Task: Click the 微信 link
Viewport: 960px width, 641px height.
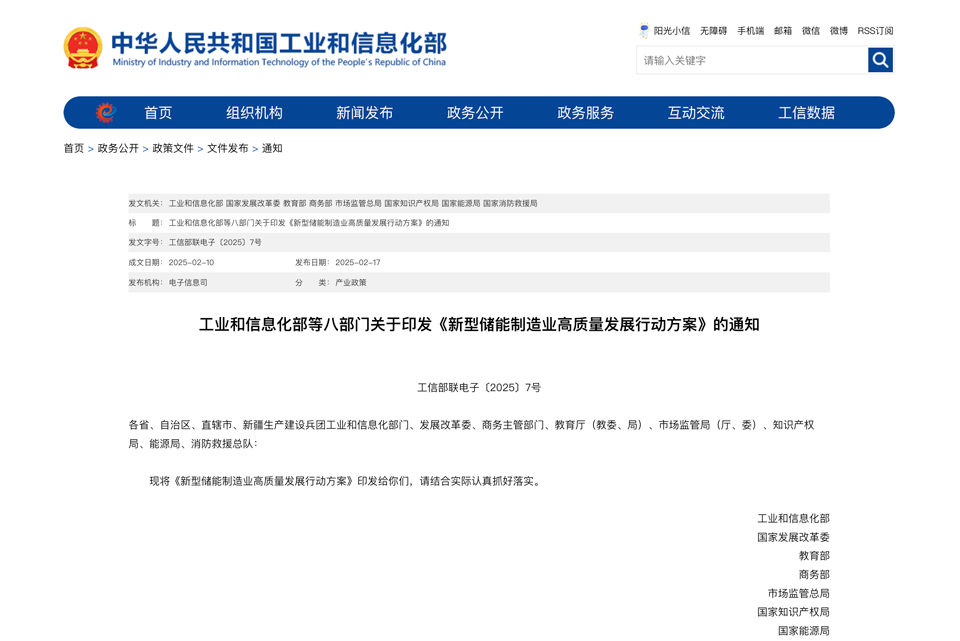Action: coord(811,31)
